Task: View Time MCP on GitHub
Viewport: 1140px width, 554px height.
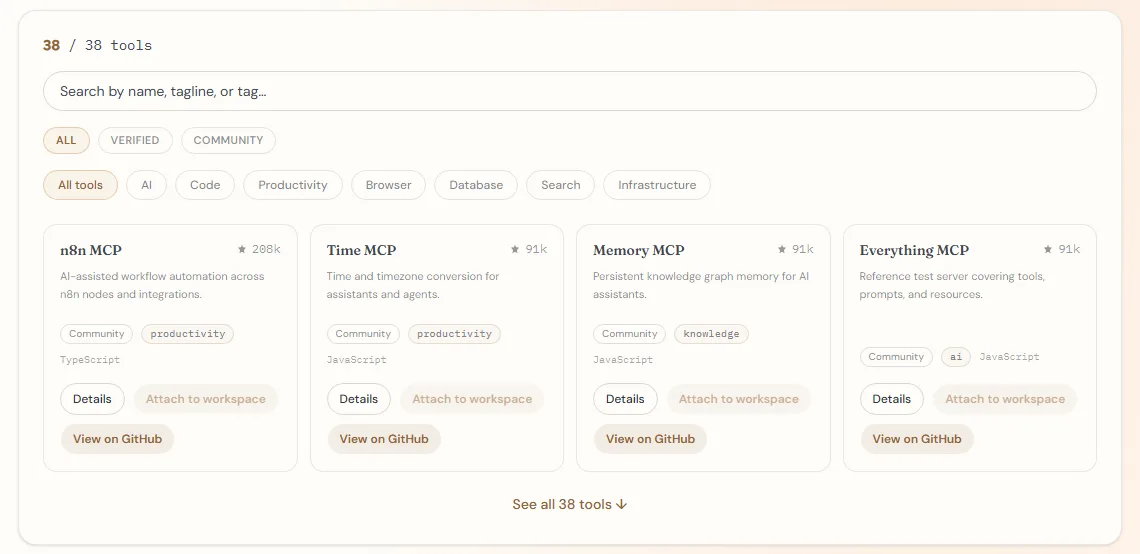Action: pyautogui.click(x=384, y=439)
